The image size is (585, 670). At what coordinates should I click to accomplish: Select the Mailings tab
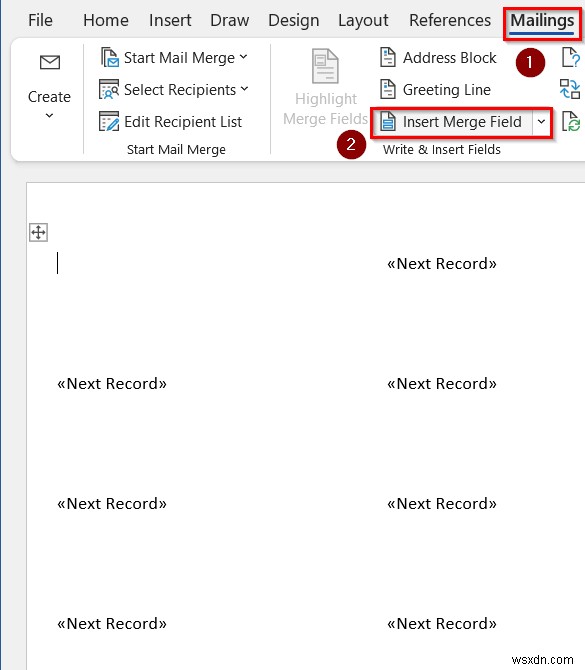point(542,21)
